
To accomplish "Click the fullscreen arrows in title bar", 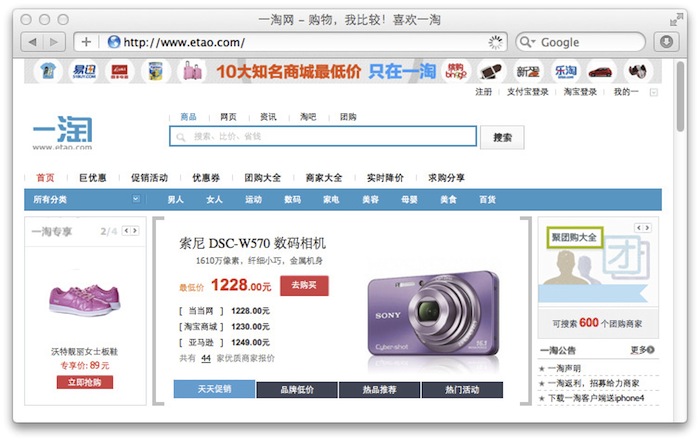I will pos(676,19).
